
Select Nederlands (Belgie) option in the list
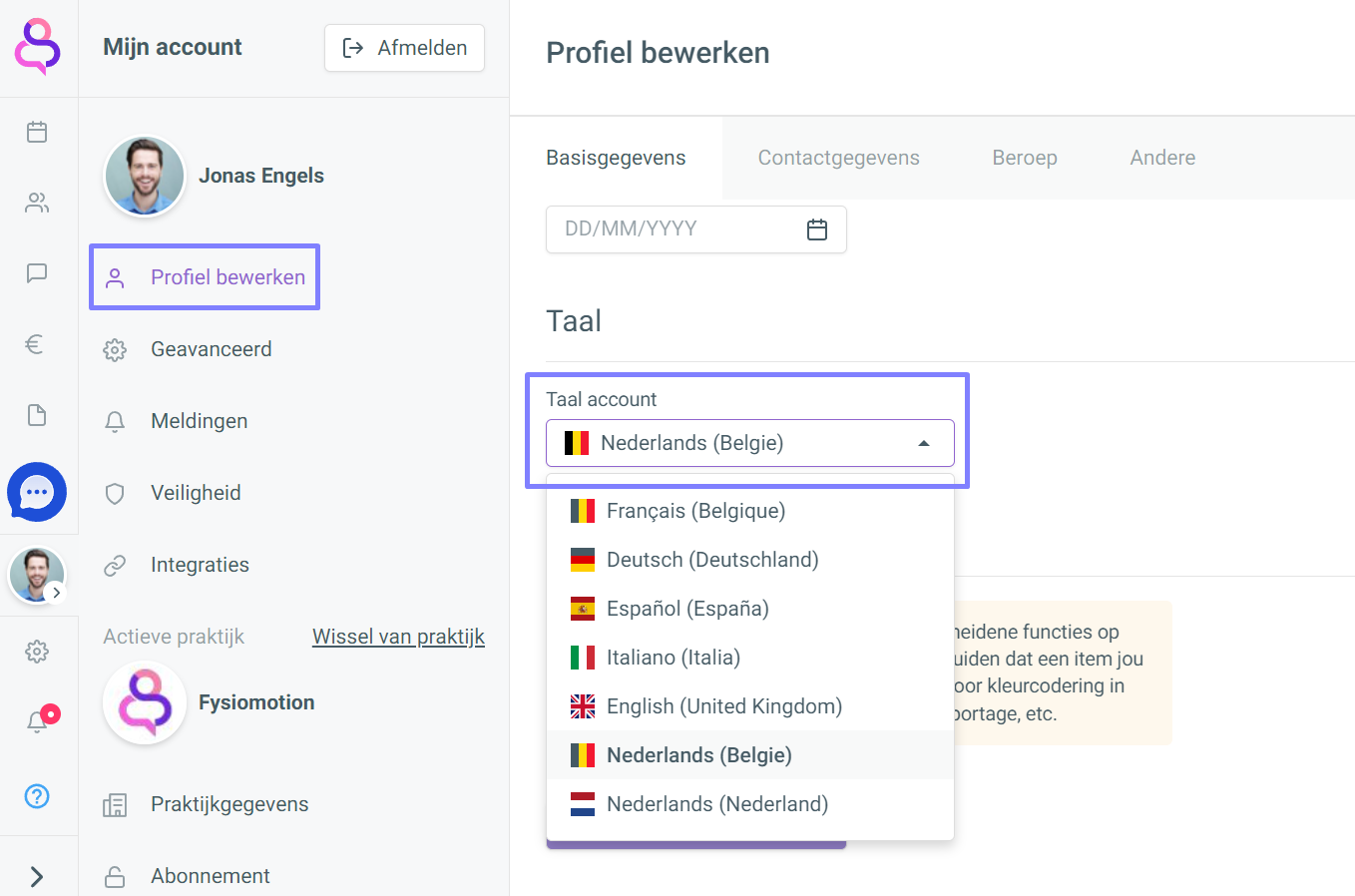point(750,755)
